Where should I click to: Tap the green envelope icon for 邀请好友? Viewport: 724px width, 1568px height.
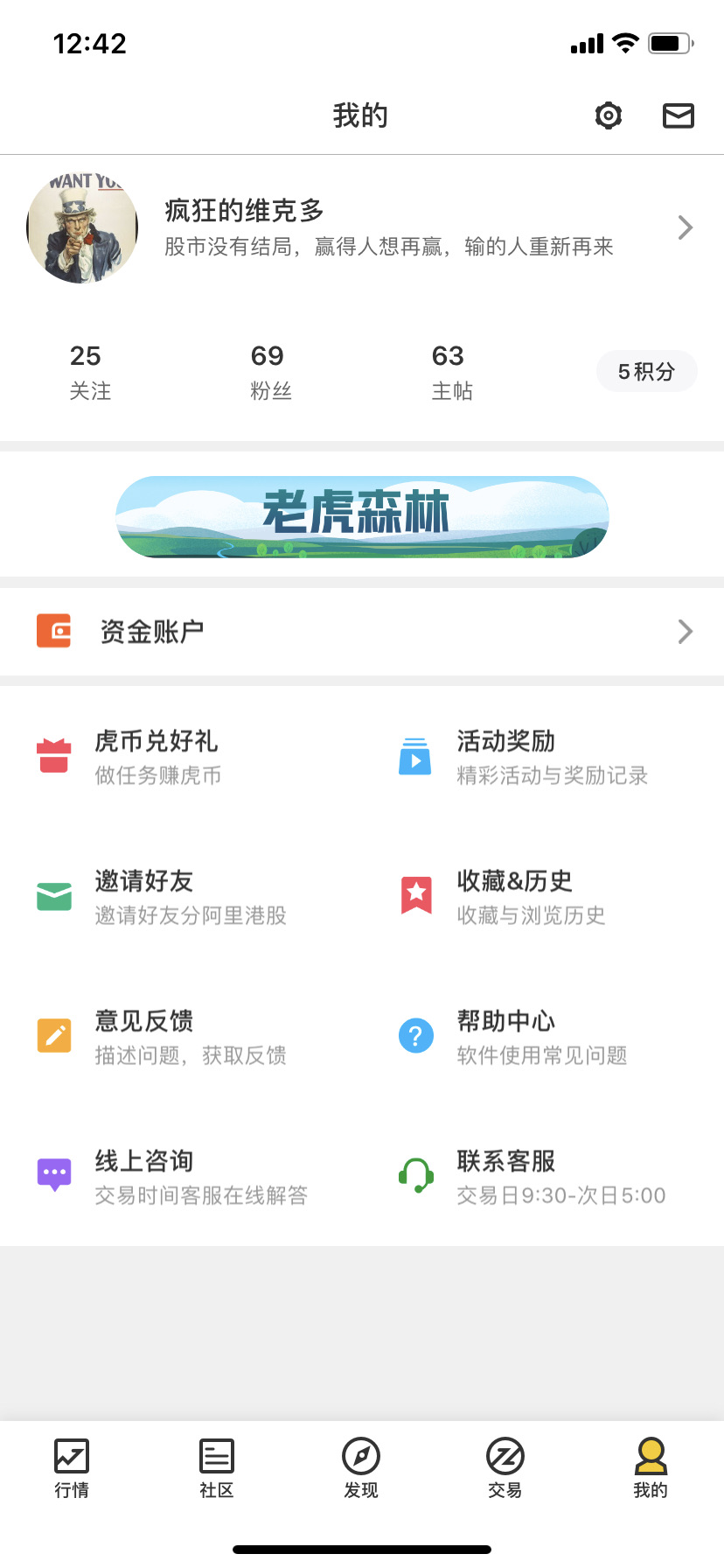[x=54, y=897]
